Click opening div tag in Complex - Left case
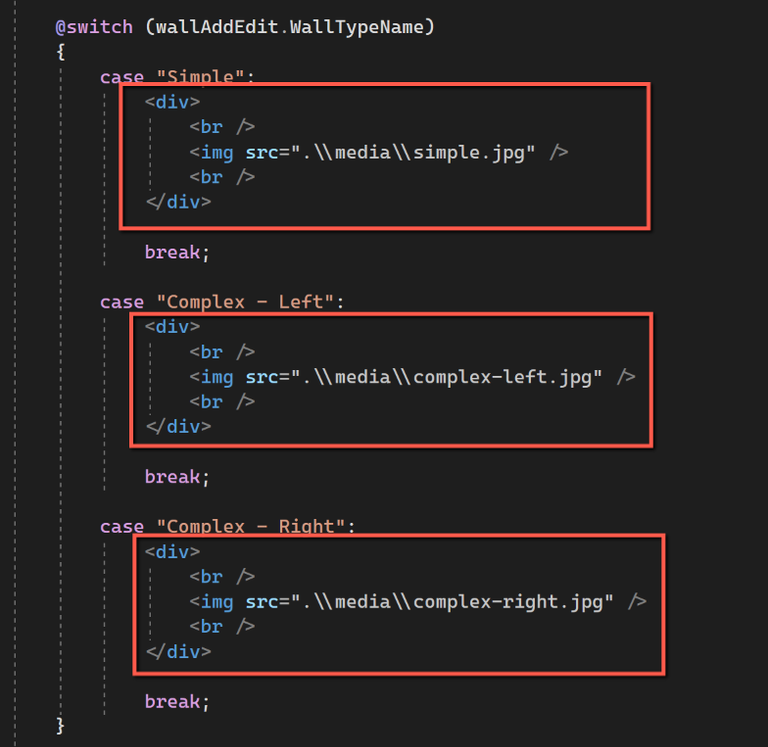The height and width of the screenshot is (747, 768). [172, 327]
